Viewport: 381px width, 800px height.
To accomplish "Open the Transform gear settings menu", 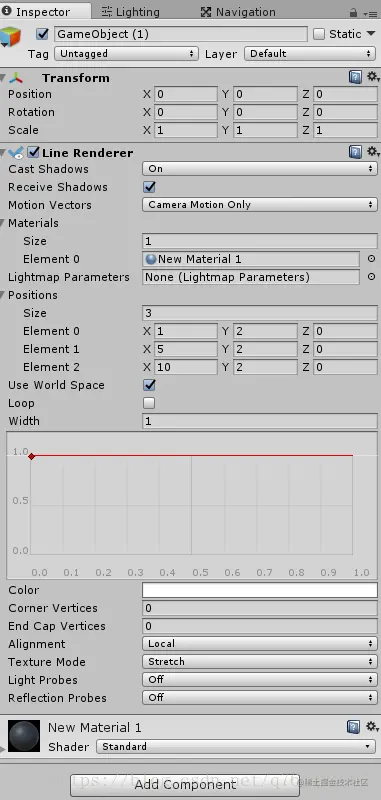I will 373,77.
